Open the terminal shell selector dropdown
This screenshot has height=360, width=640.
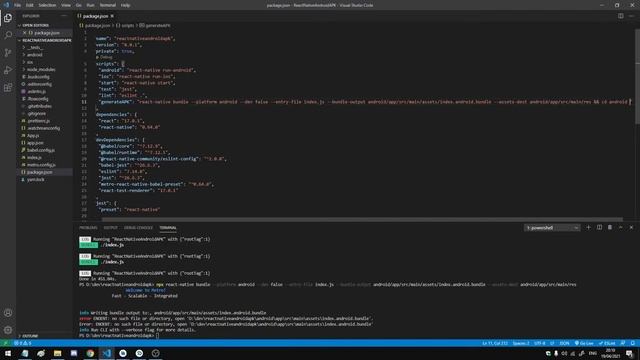tap(552, 228)
